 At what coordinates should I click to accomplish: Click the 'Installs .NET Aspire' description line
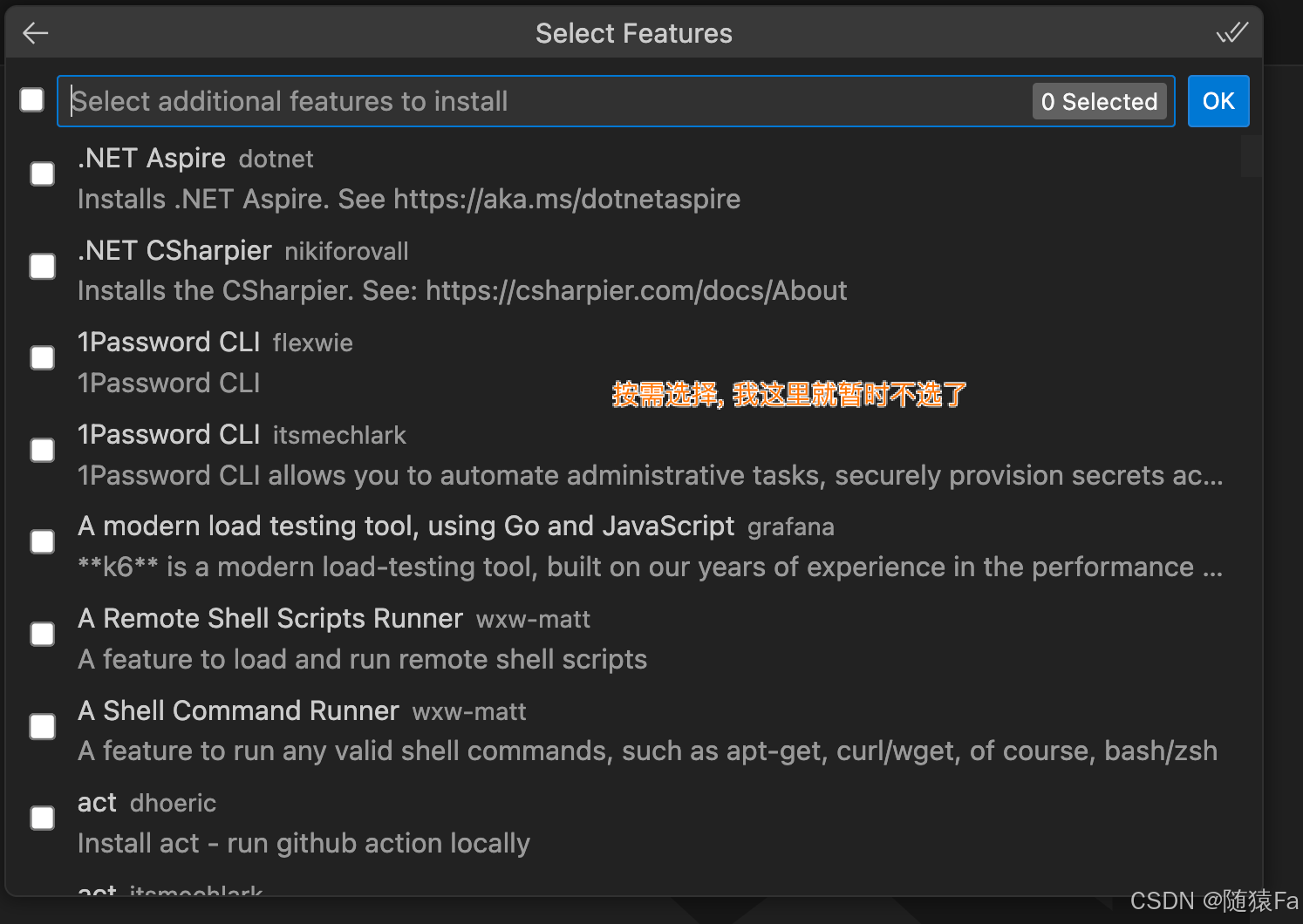[x=409, y=199]
